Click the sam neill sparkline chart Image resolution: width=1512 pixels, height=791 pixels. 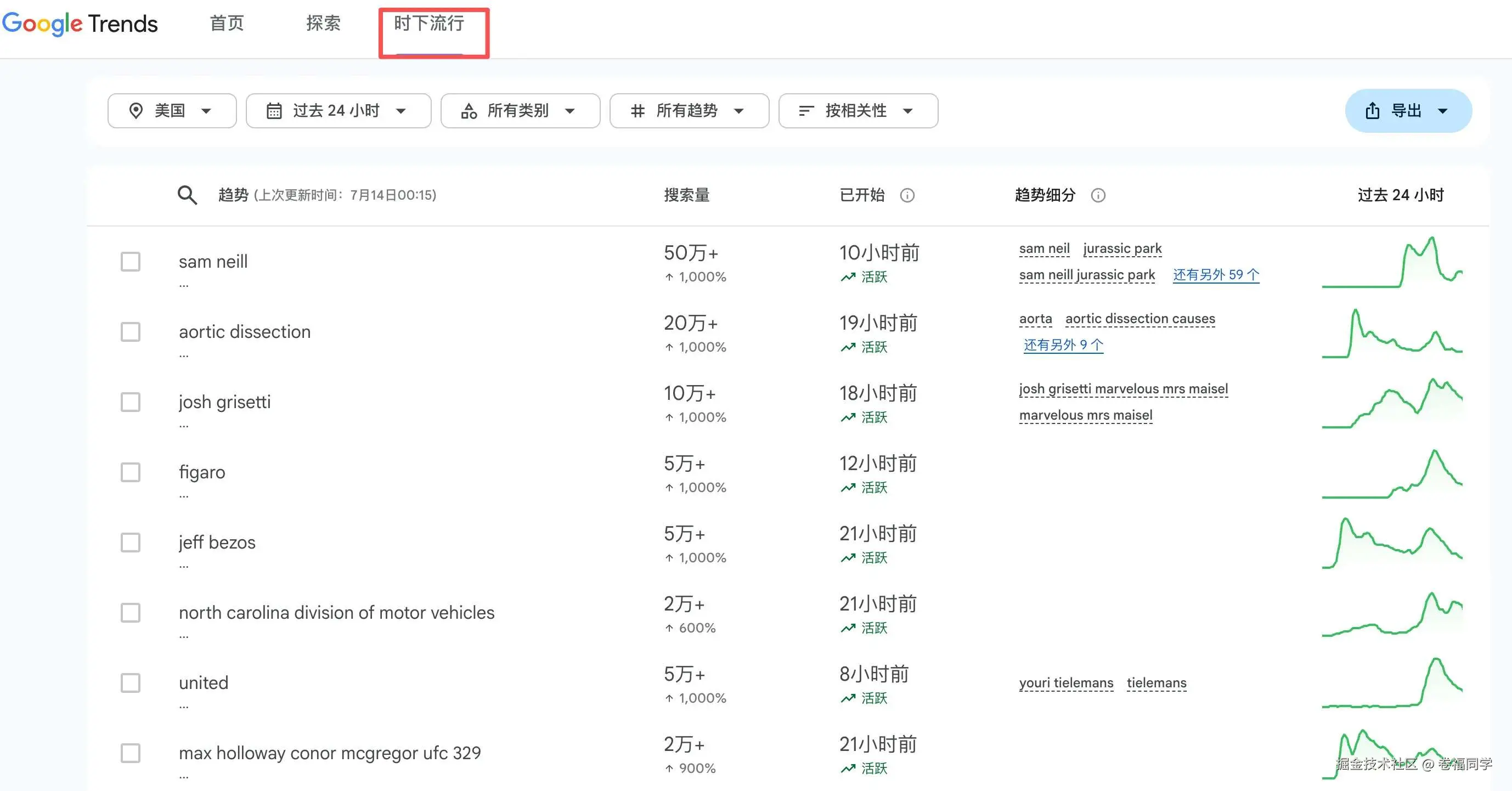[x=1392, y=262]
